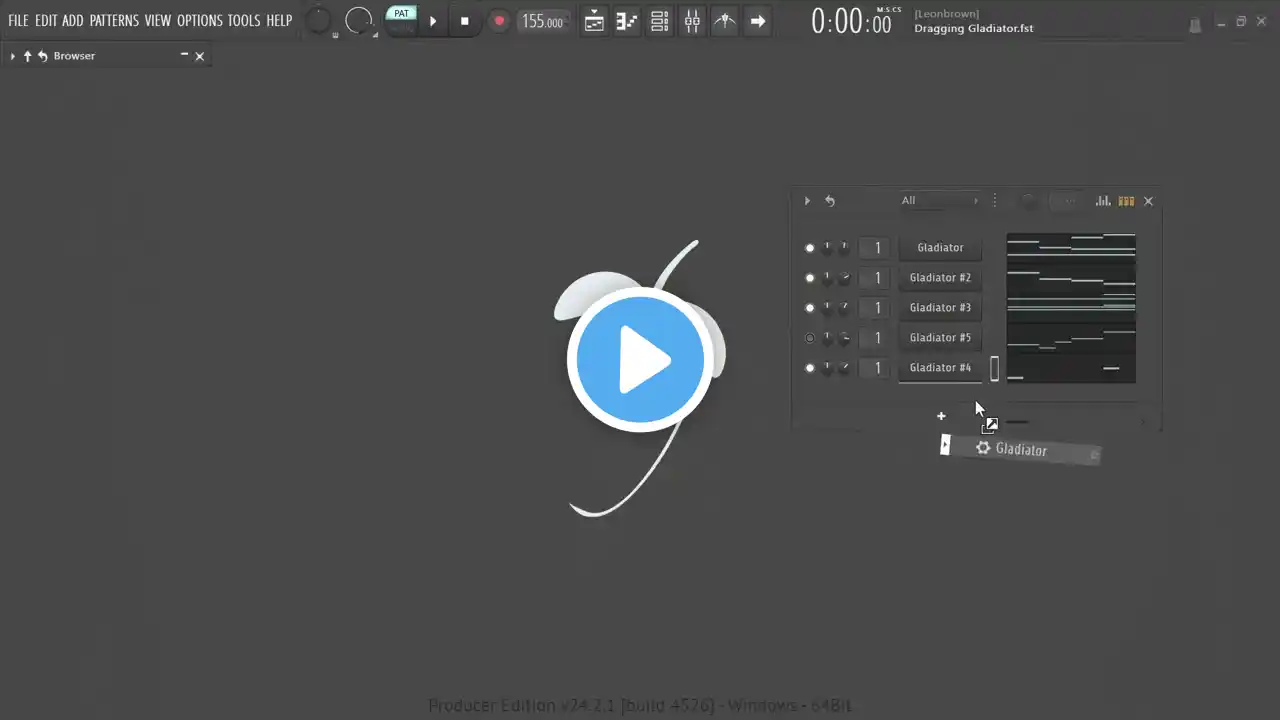Screen dimensions: 1280x720
Task: Open Gladiator #5 pattern preview
Action: click(1071, 338)
